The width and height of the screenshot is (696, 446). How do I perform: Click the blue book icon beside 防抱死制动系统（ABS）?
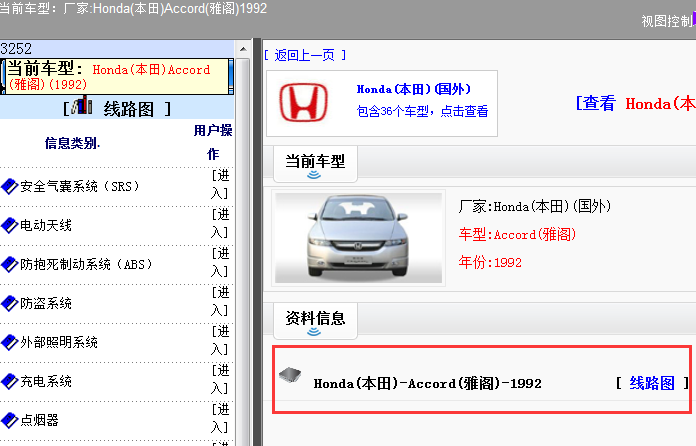point(9,264)
